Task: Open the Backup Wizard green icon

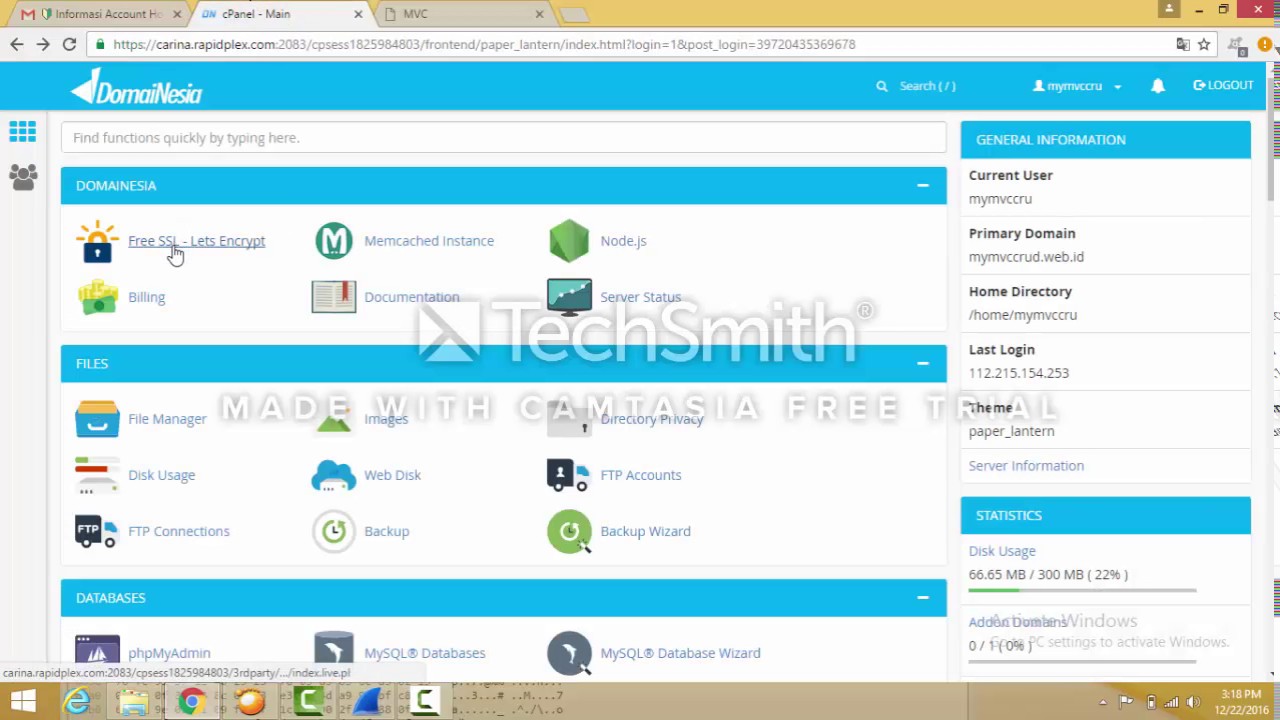Action: (569, 531)
